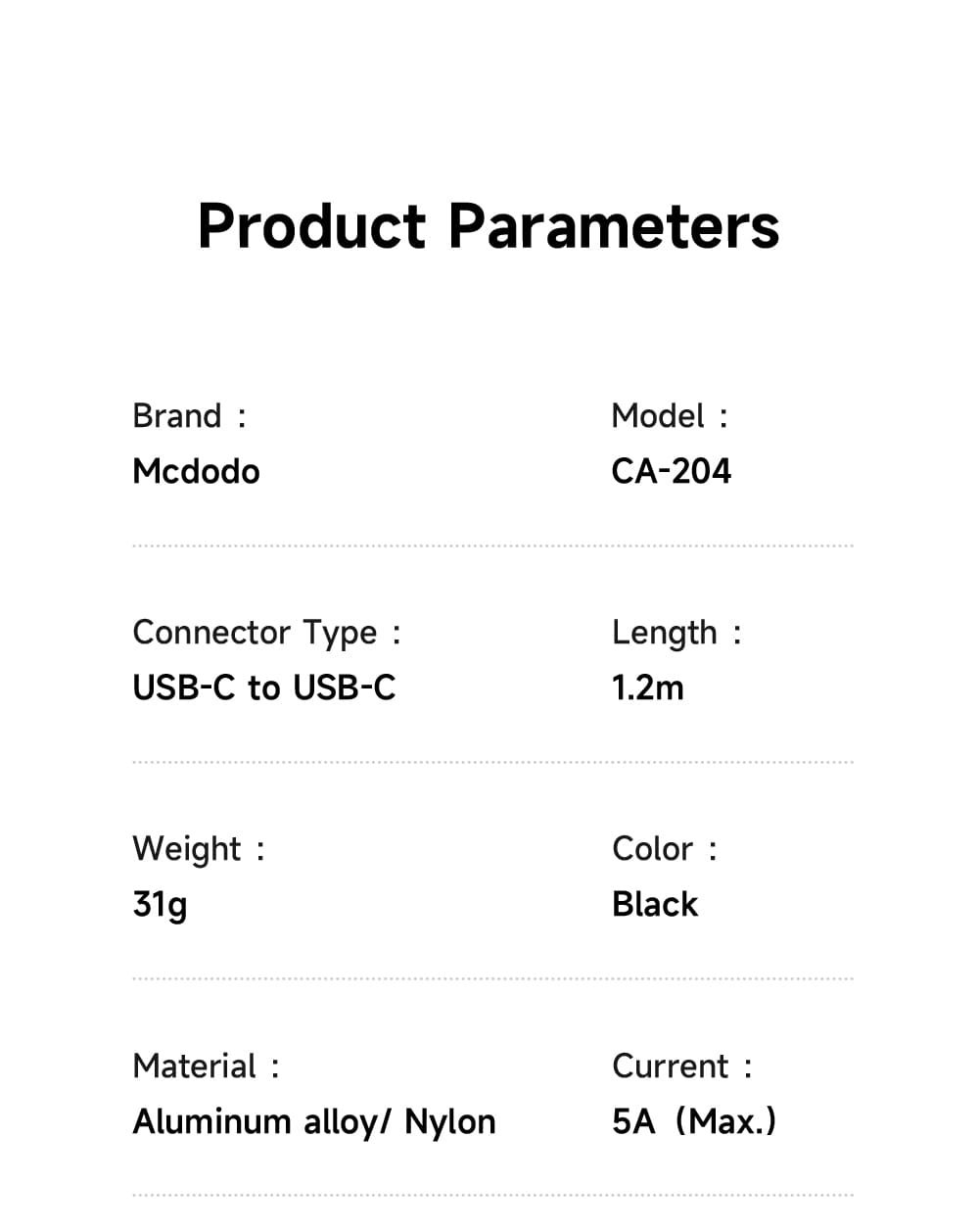Select the "Aluminum alloy/ Nylon" text
Viewport: 979px width, 1232px height.
(x=313, y=1121)
